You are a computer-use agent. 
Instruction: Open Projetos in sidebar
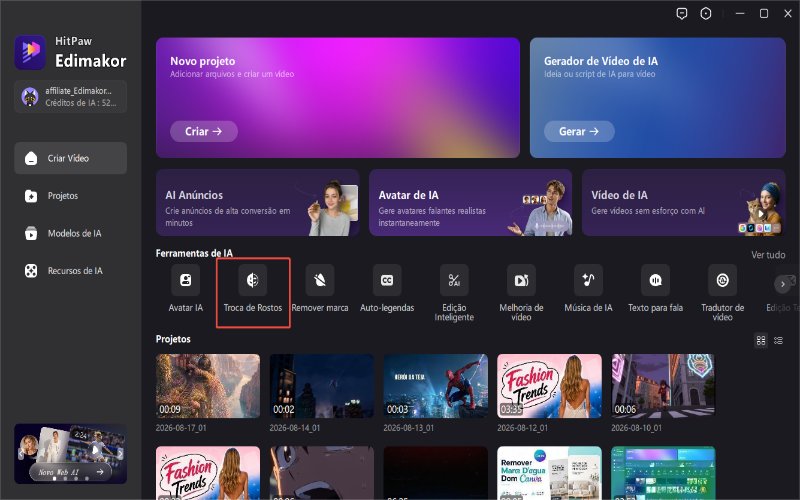tap(70, 195)
